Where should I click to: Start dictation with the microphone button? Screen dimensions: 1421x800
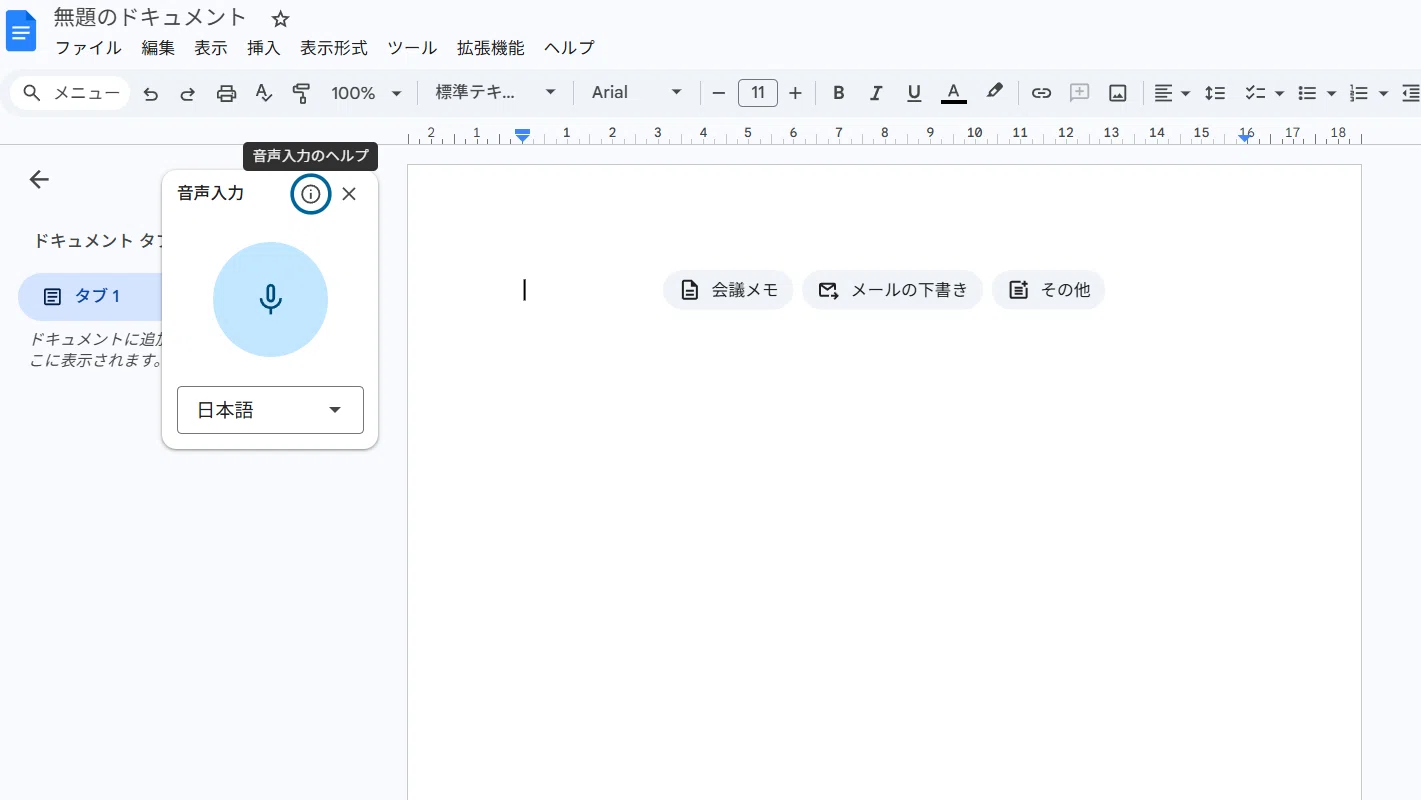tap(270, 299)
